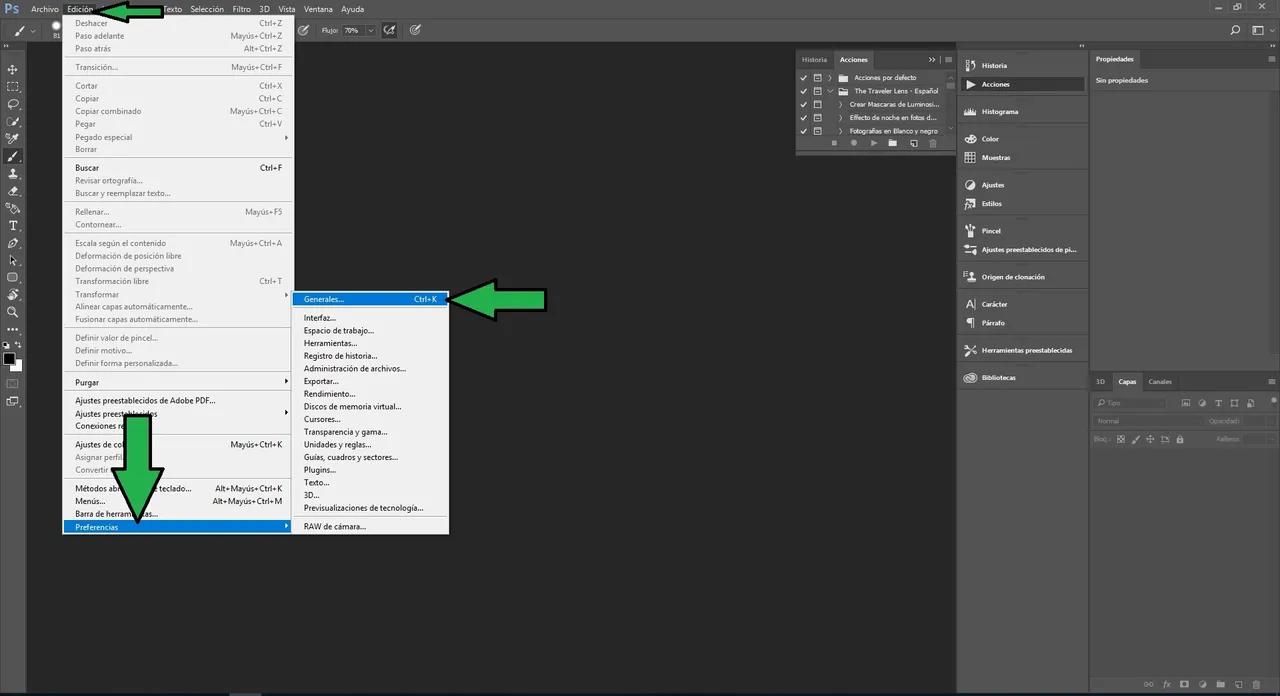This screenshot has width=1280, height=696.
Task: Select the Brush tool in the toolbox
Action: pos(13,156)
